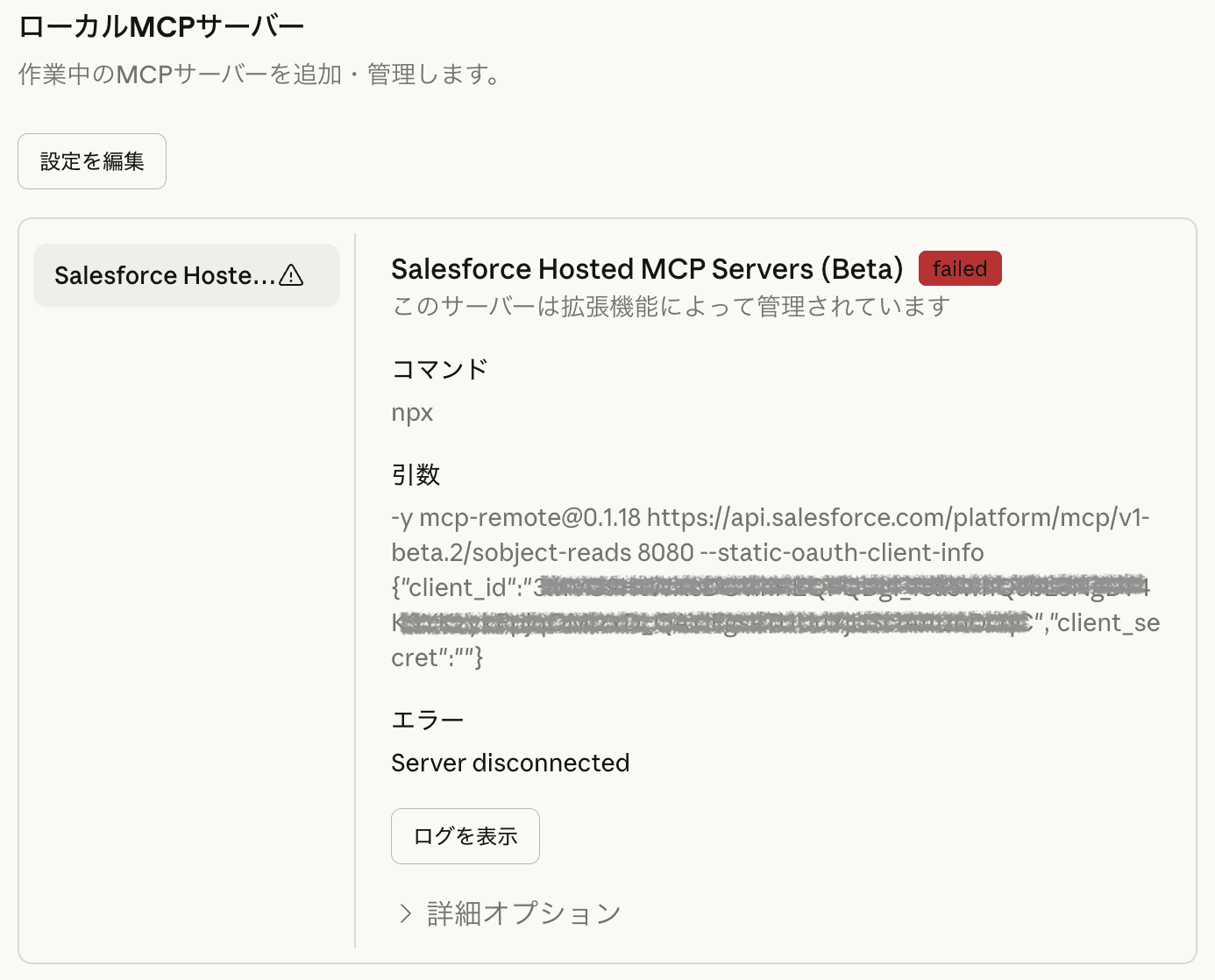Collapse the advanced options disclosure arrow
The height and width of the screenshot is (980, 1215).
click(x=405, y=913)
